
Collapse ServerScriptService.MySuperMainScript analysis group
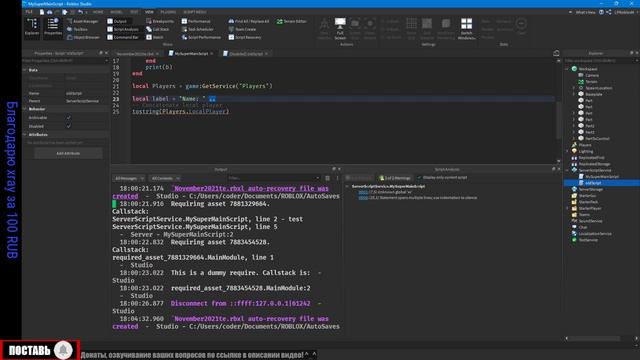pyautogui.click(x=347, y=187)
